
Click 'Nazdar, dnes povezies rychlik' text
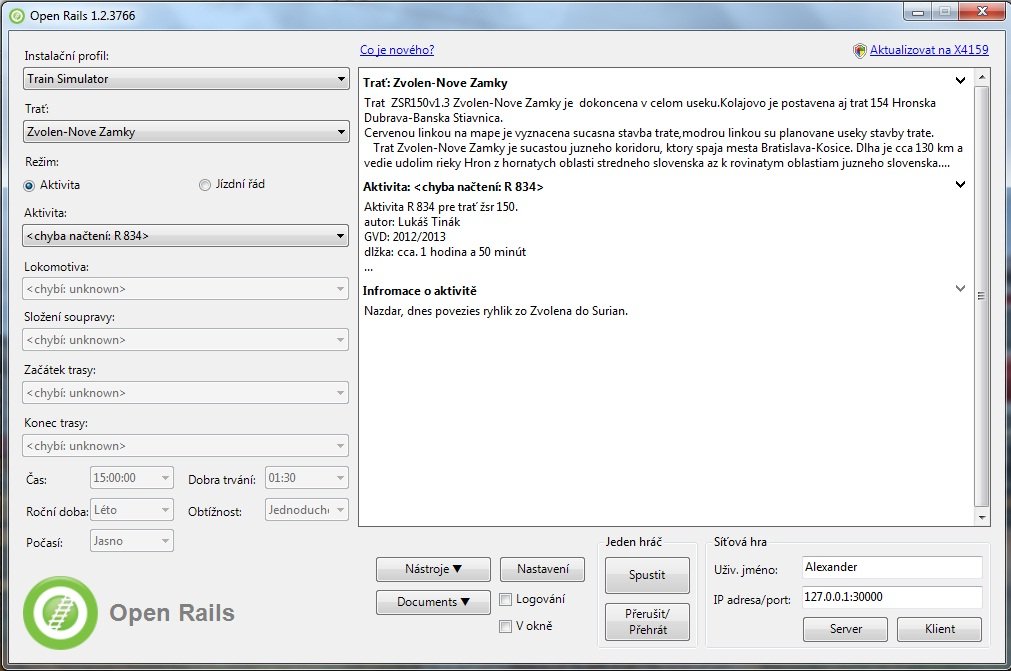[495, 311]
